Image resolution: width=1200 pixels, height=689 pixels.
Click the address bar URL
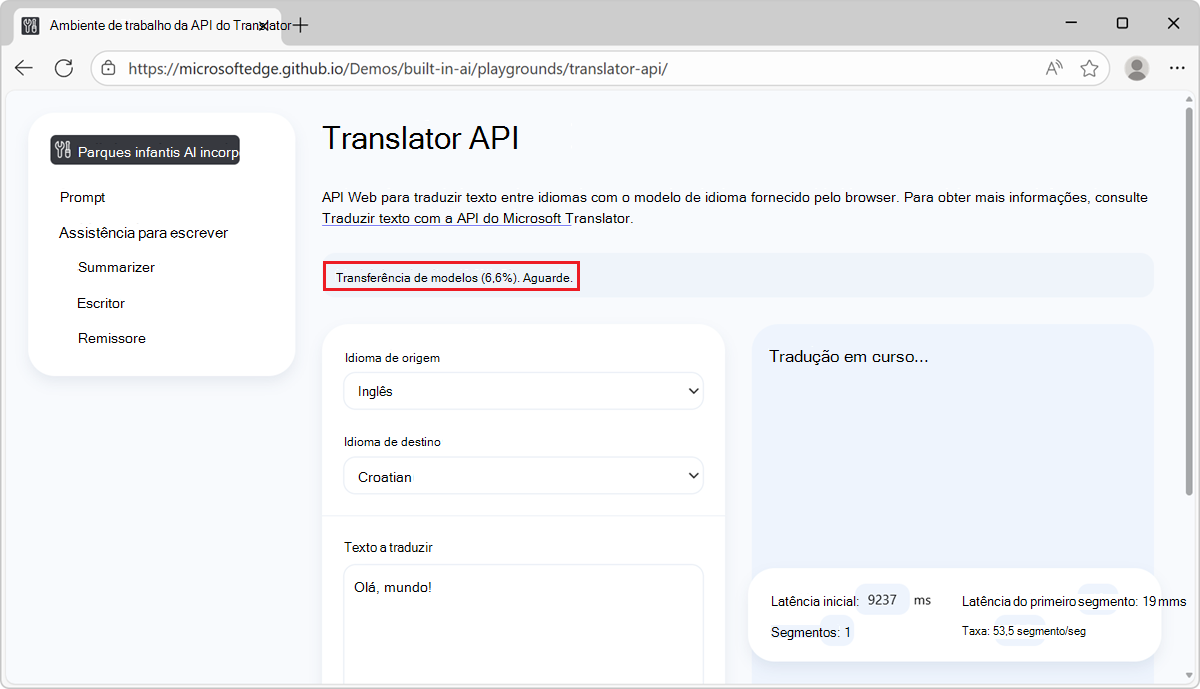[x=398, y=69]
